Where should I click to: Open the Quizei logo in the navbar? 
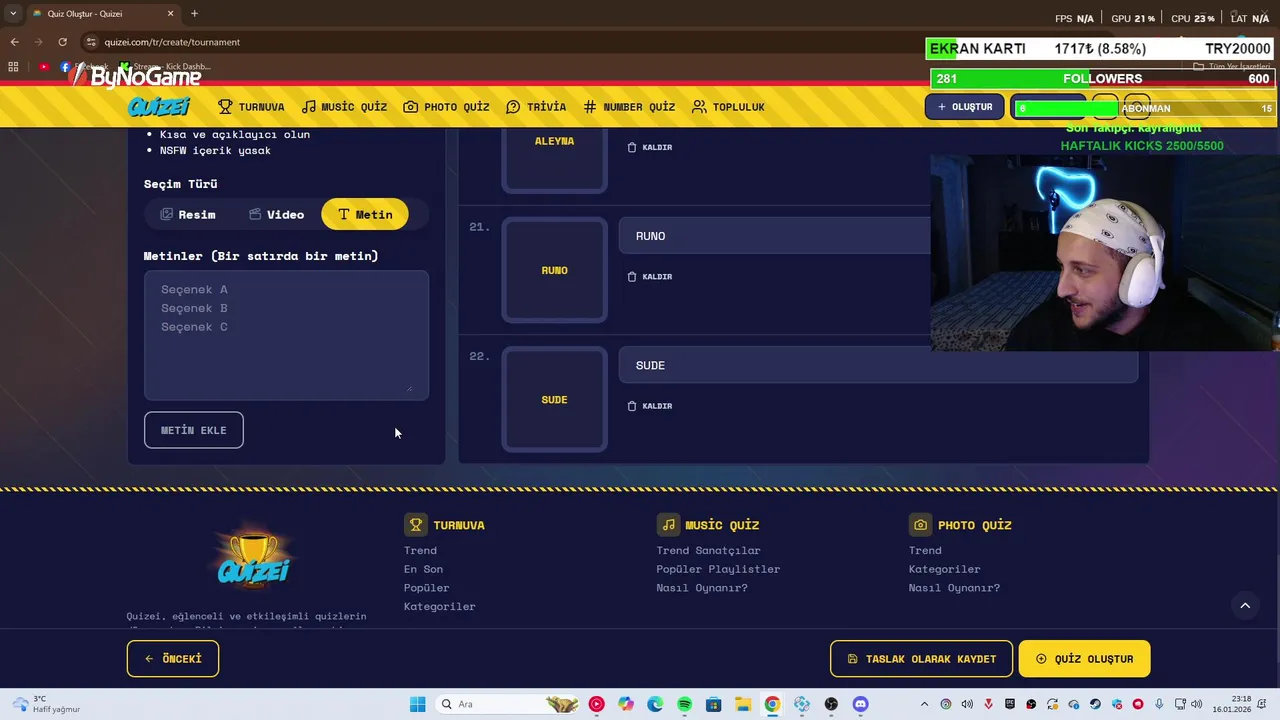[x=158, y=107]
